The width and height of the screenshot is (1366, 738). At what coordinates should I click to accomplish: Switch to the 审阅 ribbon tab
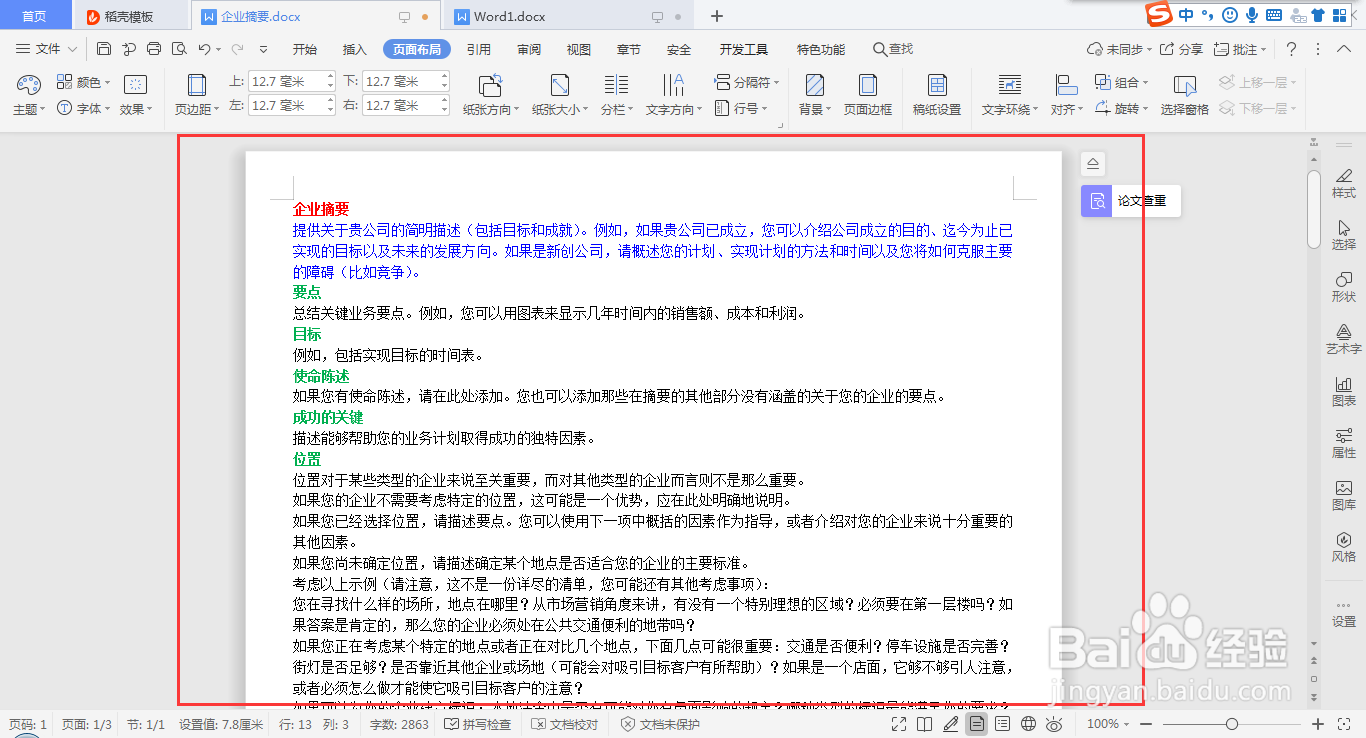pos(528,48)
